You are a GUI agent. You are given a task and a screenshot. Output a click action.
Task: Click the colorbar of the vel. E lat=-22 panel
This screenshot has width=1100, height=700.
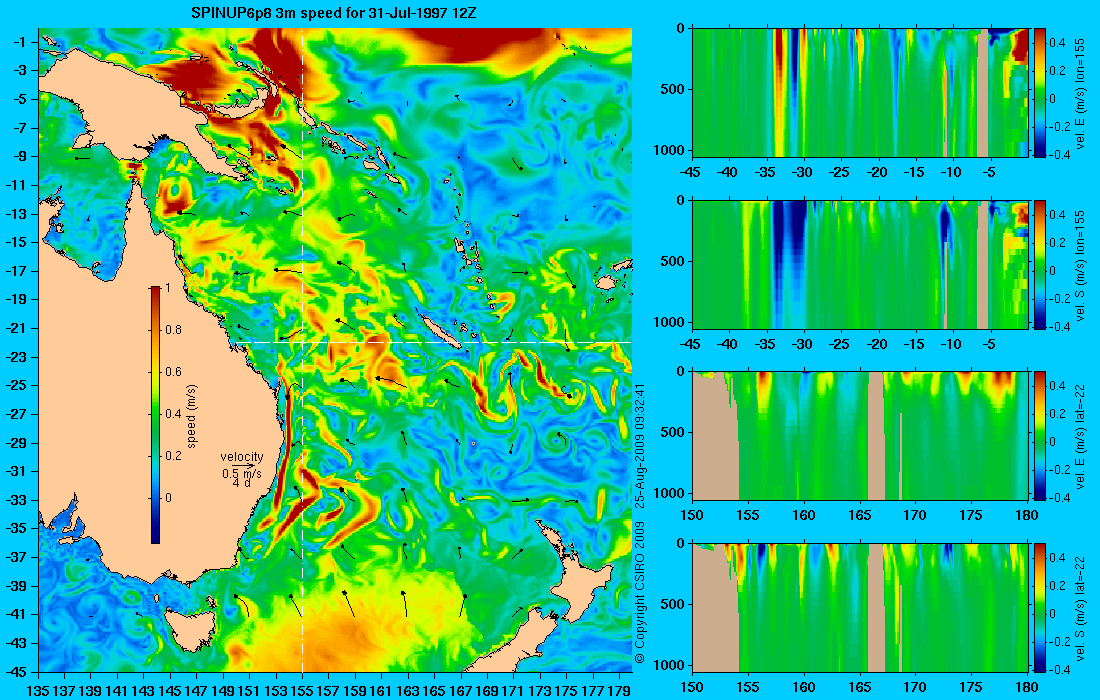click(x=1040, y=436)
